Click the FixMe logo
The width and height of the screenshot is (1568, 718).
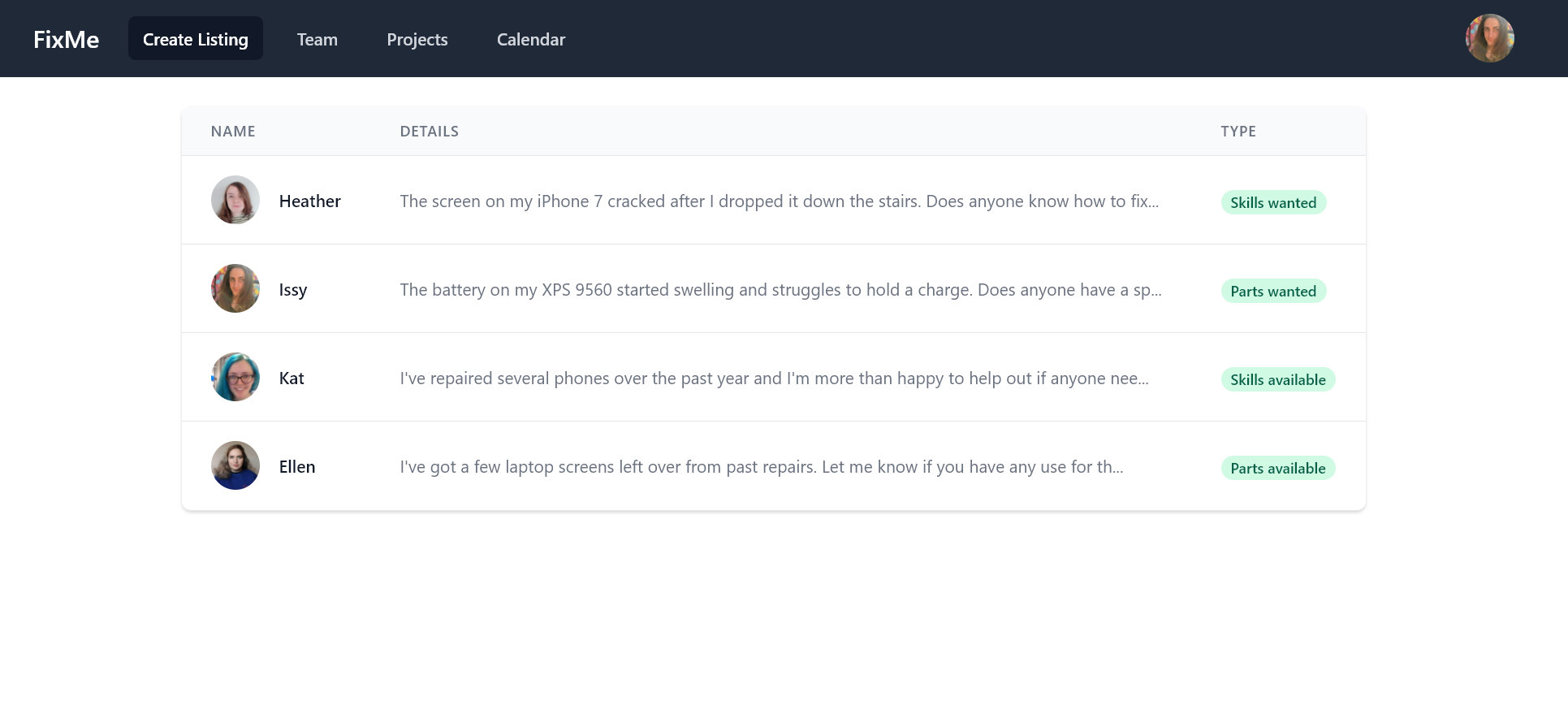[66, 39]
